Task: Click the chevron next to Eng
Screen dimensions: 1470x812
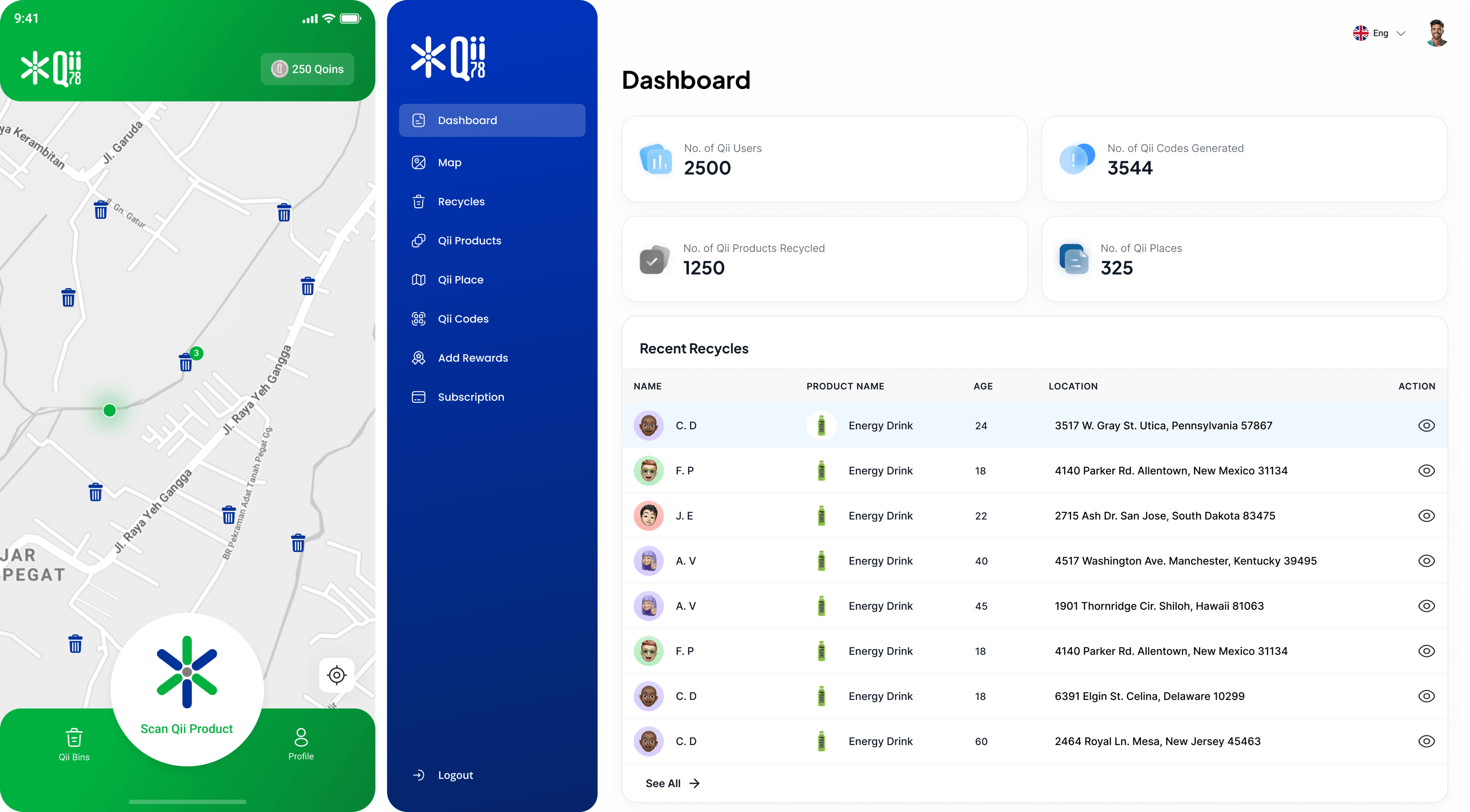Action: tap(1401, 33)
